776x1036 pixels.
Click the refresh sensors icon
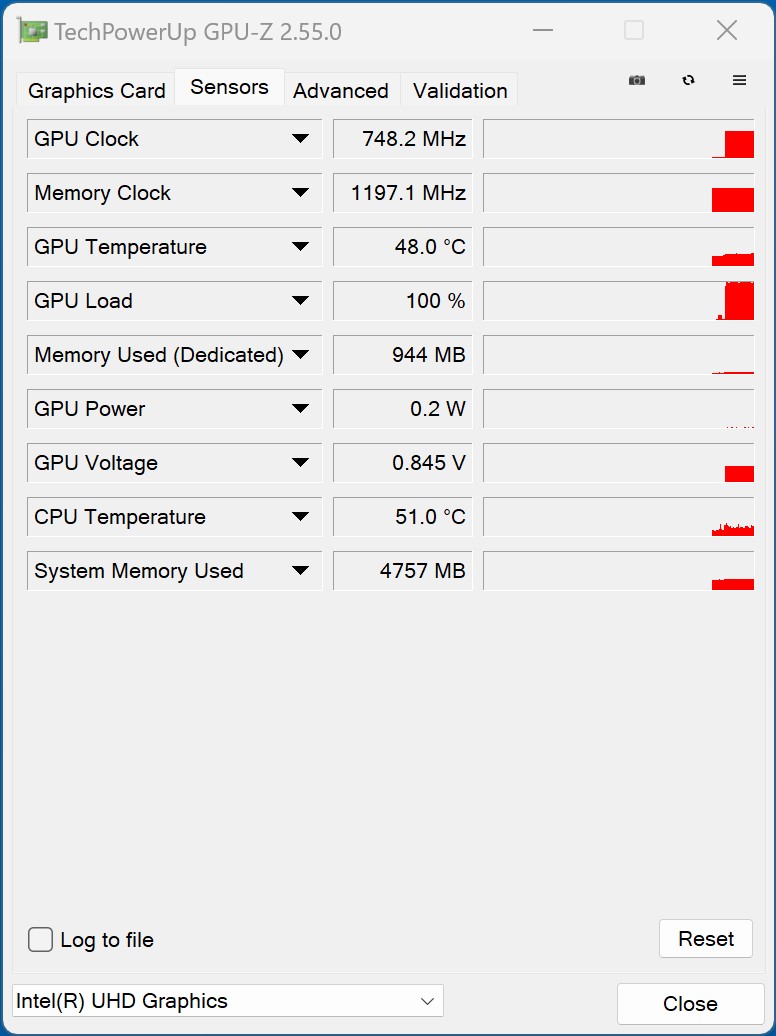[688, 81]
